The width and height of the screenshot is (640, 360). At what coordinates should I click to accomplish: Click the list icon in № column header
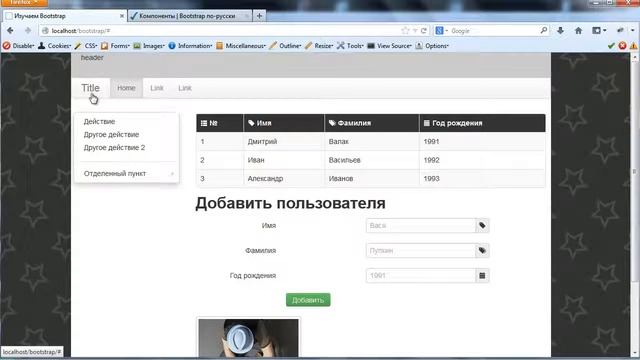[x=204, y=123]
